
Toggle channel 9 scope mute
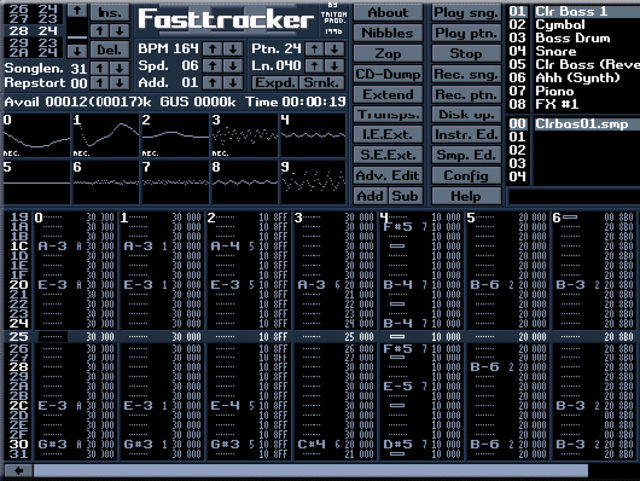[x=313, y=182]
